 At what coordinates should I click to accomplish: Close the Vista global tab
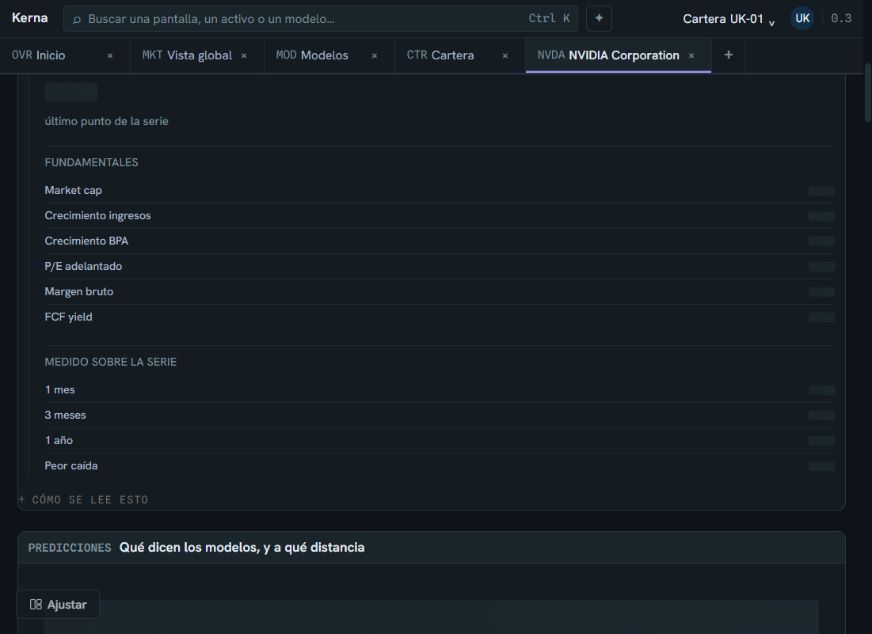click(x=244, y=56)
